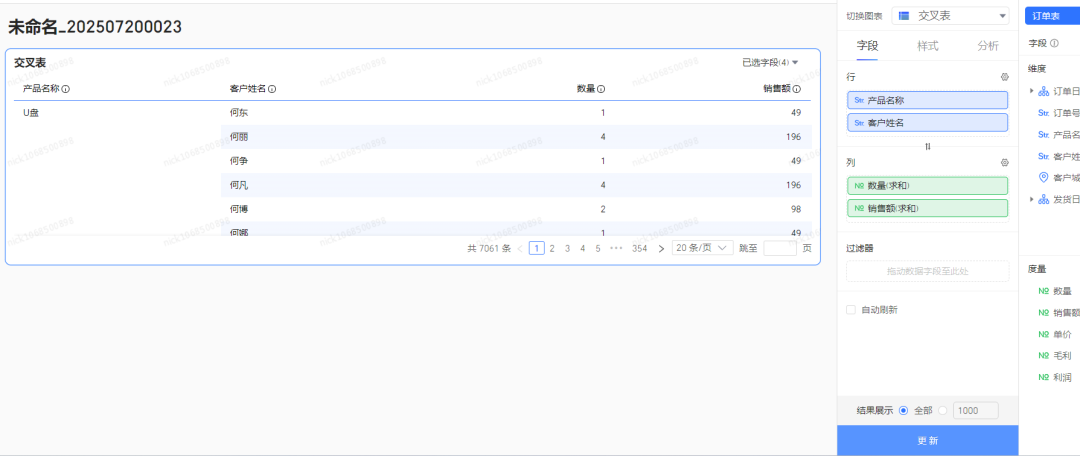This screenshot has height=456, width=1080.
Task: Expand 订单日期 dimension tree node
Action: [1031, 91]
